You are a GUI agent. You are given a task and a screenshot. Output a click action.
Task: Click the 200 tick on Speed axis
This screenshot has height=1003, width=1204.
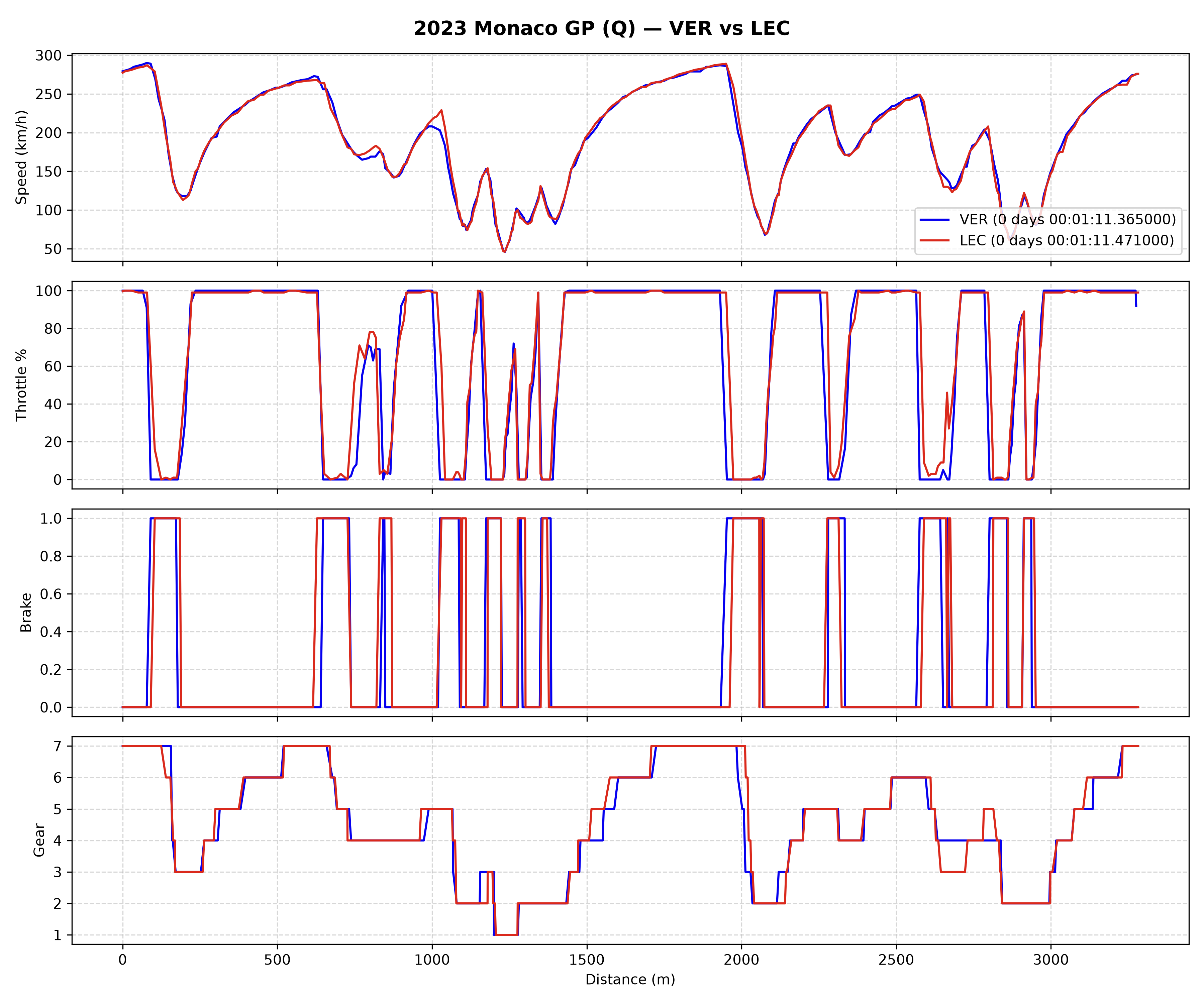49,133
